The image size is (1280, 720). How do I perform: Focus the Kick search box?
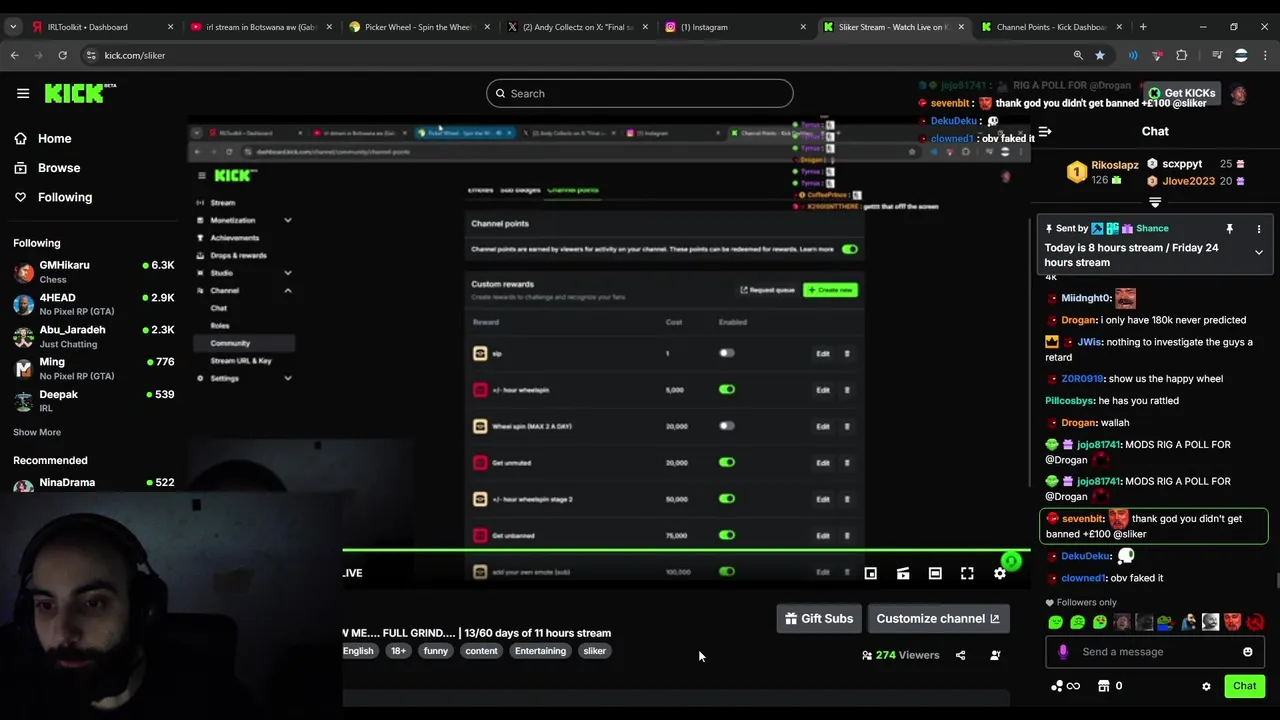[x=640, y=94]
